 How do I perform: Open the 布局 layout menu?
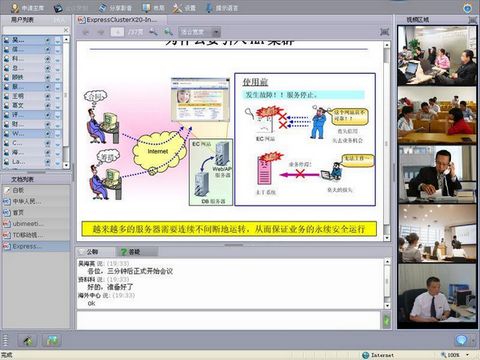[x=153, y=8]
